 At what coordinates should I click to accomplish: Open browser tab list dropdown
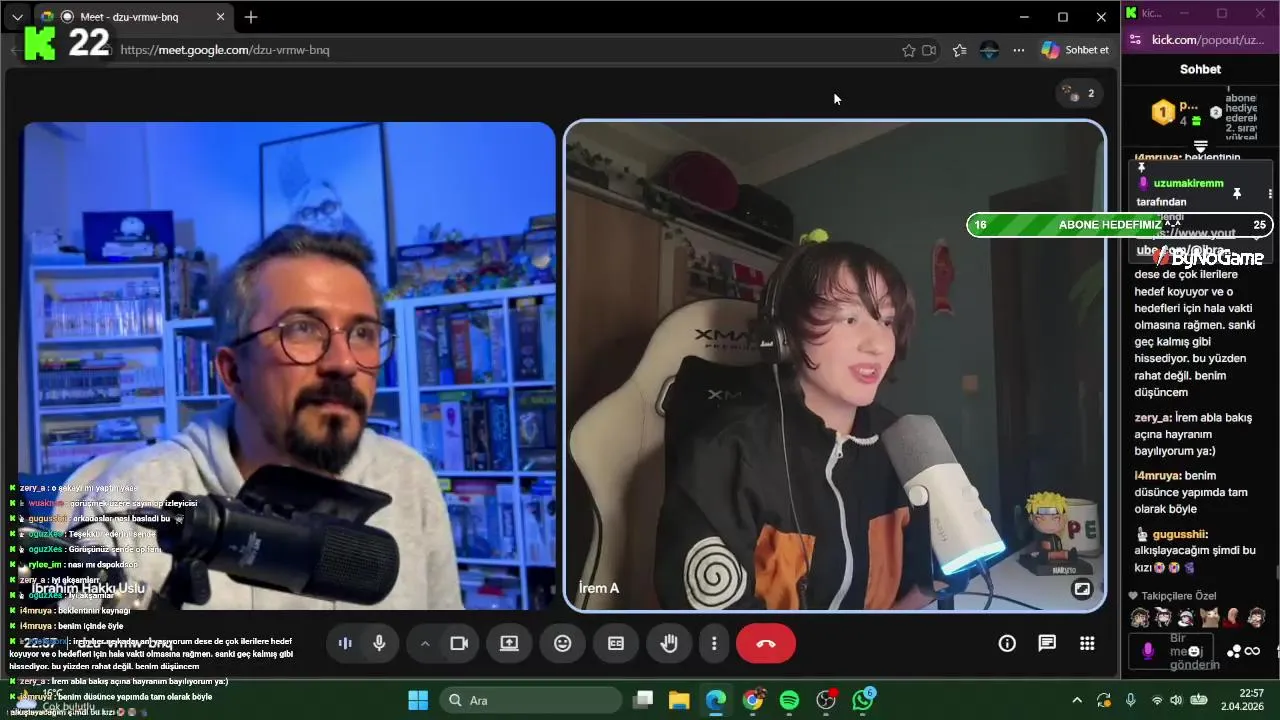pos(17,17)
